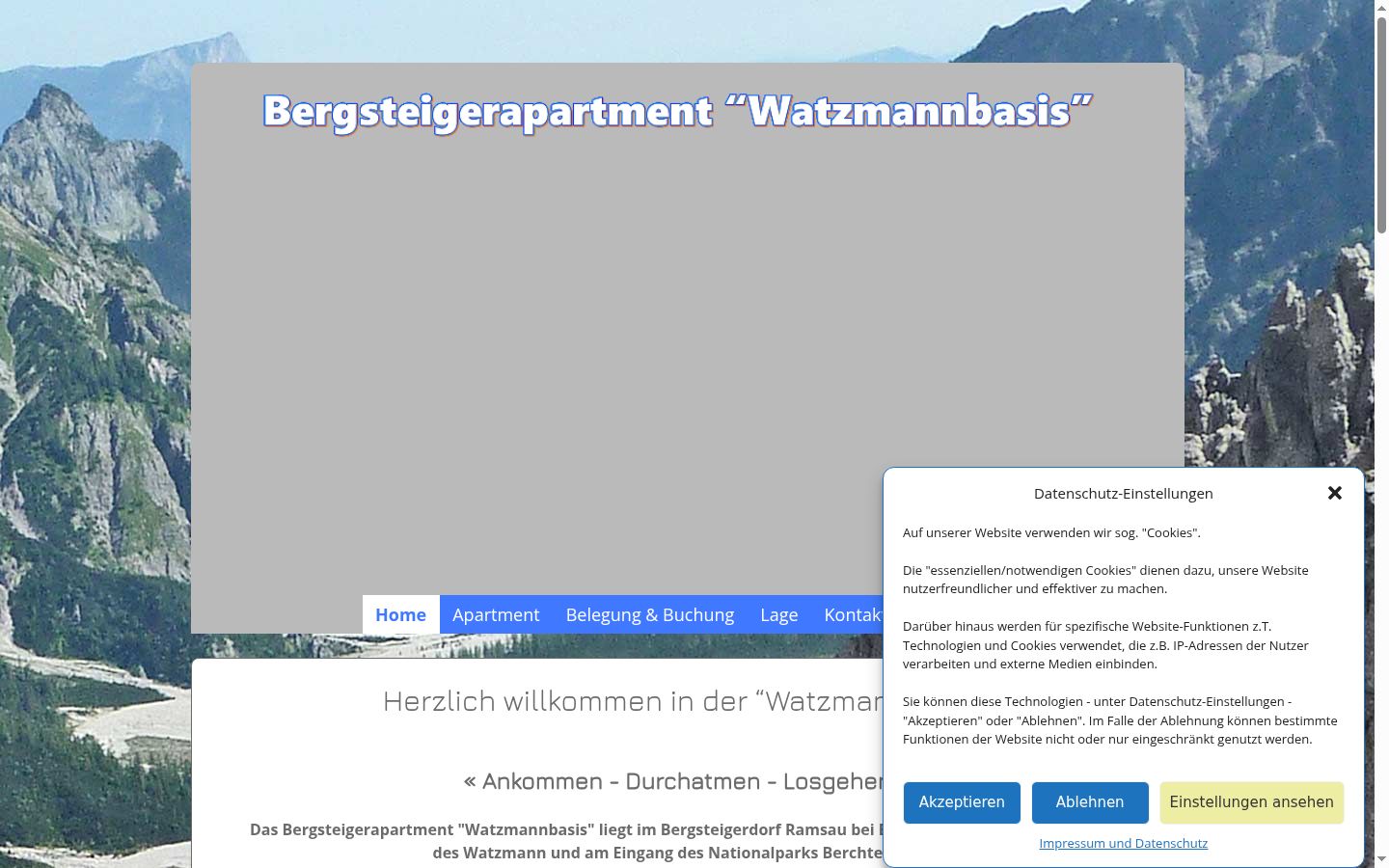
Task: Decline cookies with the Ablehnen button
Action: [x=1090, y=802]
